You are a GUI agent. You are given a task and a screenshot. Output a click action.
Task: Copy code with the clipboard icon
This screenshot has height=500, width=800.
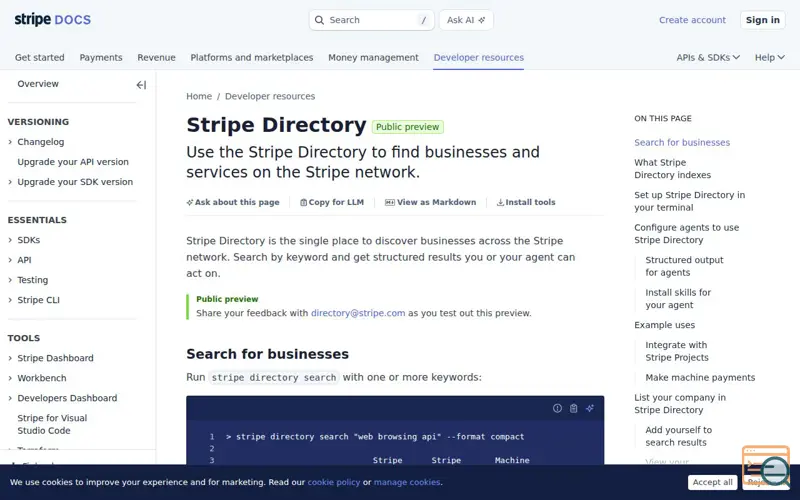(x=573, y=408)
